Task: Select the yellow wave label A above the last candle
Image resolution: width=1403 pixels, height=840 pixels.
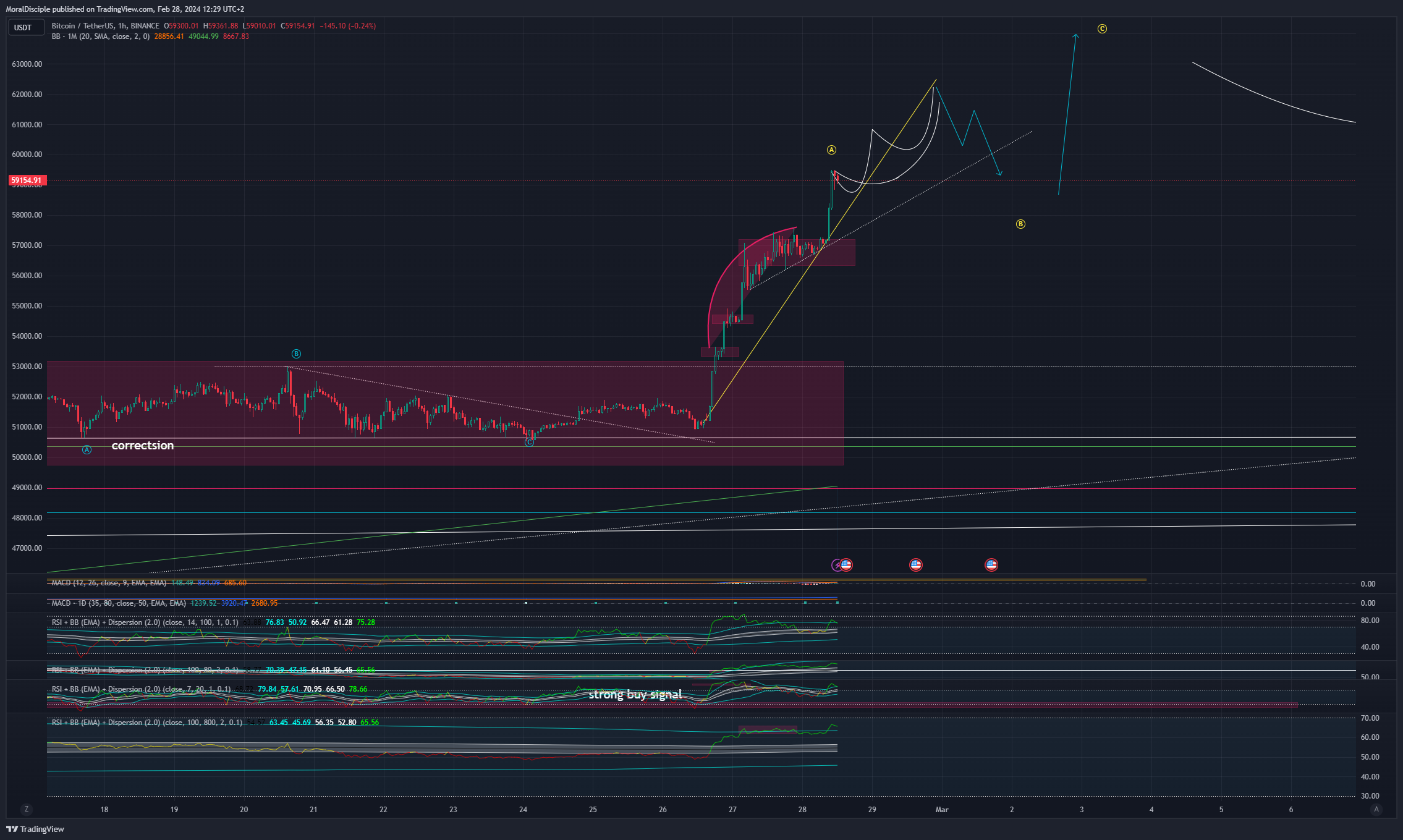Action: coord(831,150)
